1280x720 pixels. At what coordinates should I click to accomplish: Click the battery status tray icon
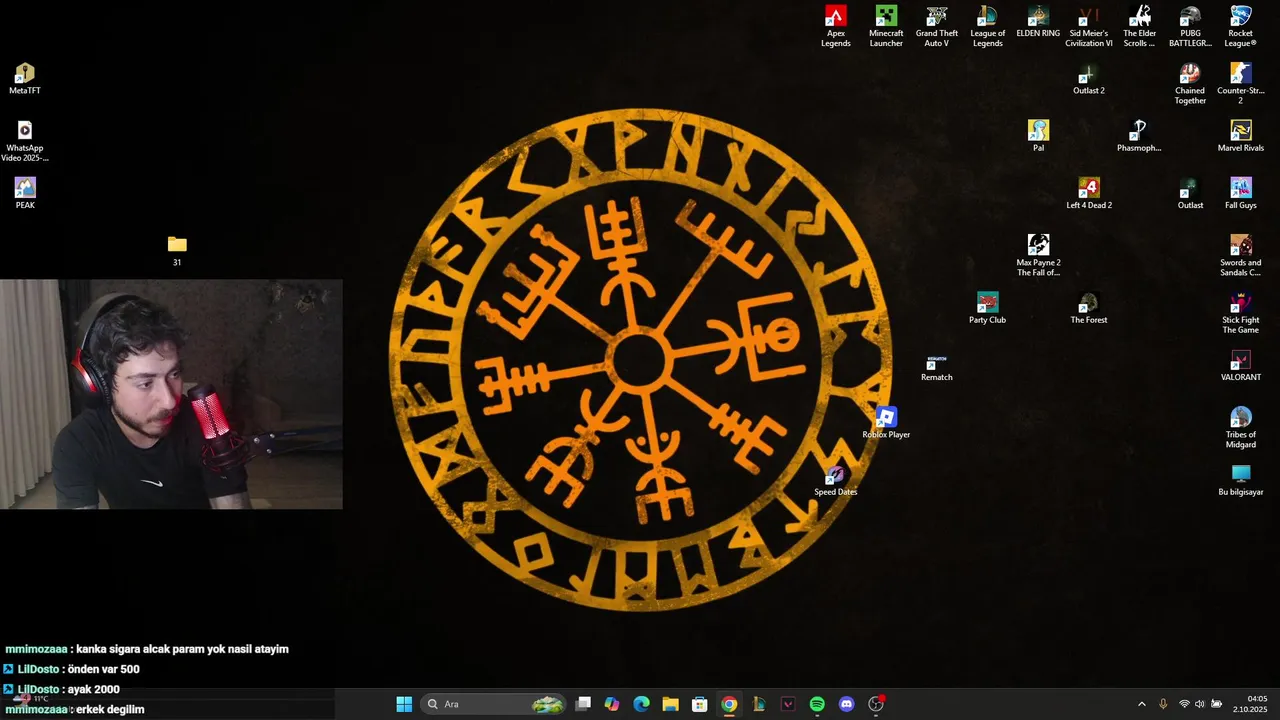click(1217, 704)
